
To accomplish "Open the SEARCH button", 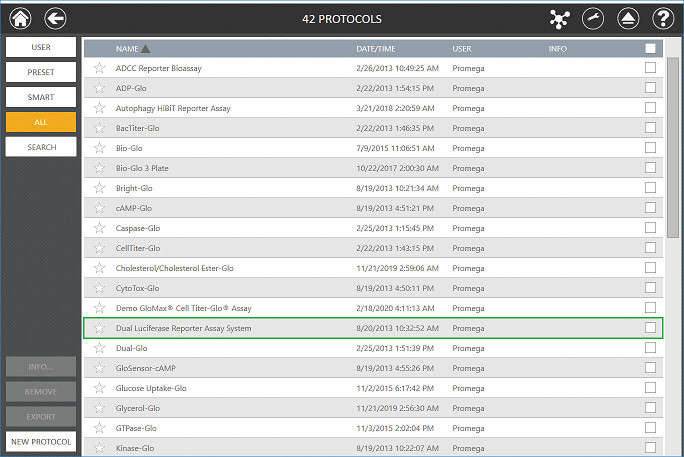I will click(x=40, y=147).
